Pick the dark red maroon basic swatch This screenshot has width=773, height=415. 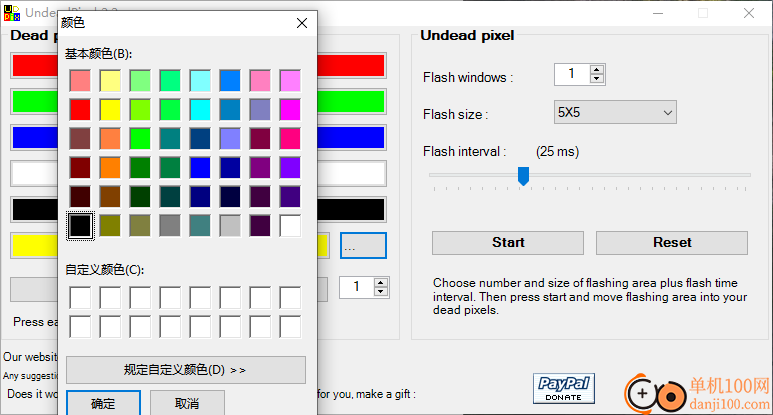pyautogui.click(x=80, y=168)
